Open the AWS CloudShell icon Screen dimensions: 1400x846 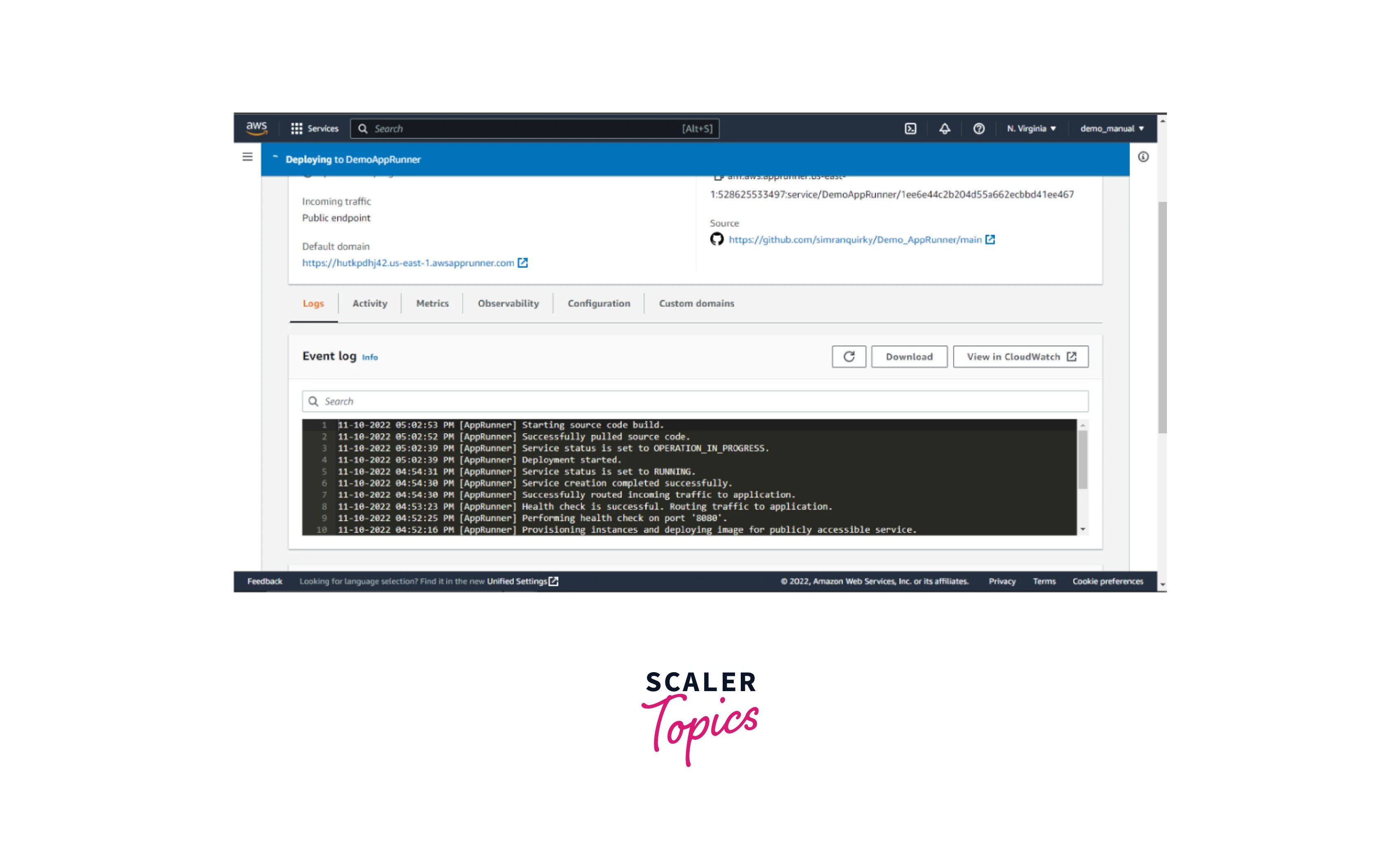910,129
